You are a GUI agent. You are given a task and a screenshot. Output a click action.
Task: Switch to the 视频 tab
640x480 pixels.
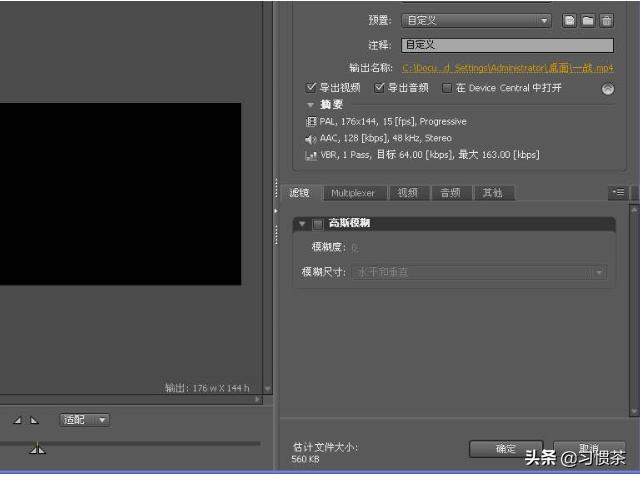pyautogui.click(x=408, y=193)
